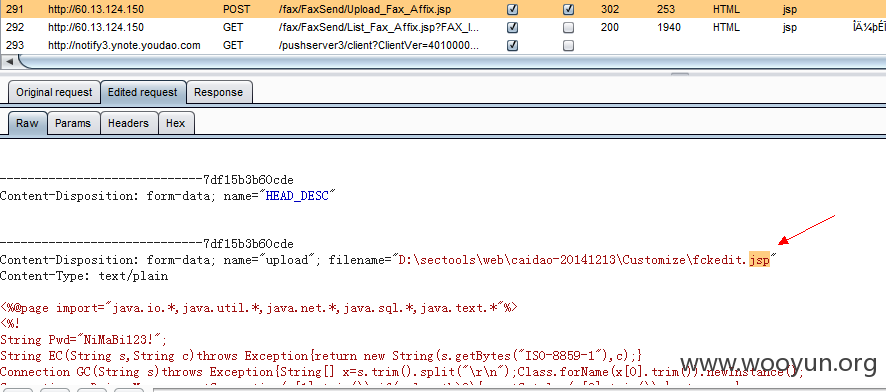Toggle first checkbox in row 292
The image size is (886, 392).
(x=513, y=27)
